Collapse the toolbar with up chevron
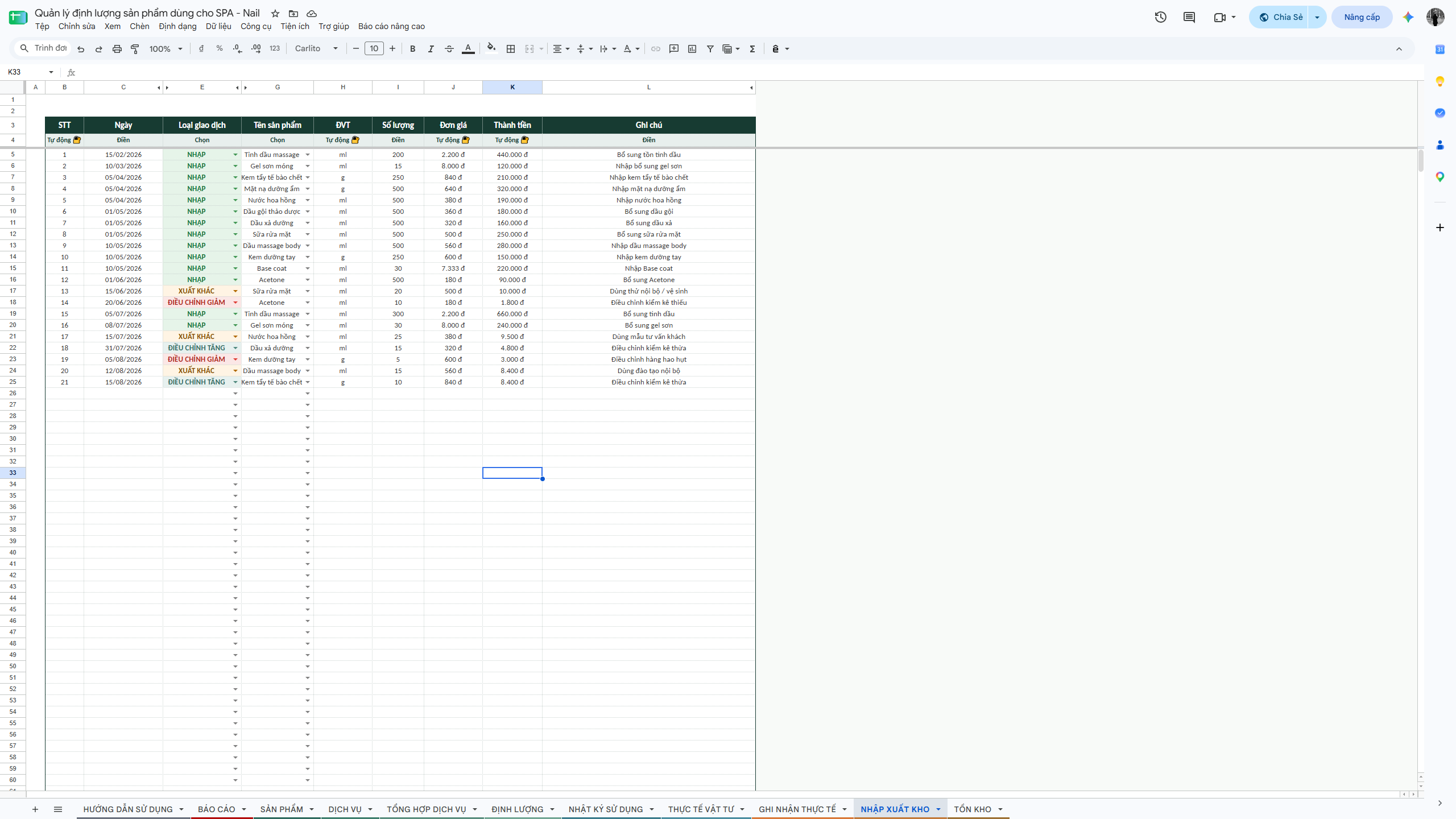This screenshot has height=819, width=1456. [x=1399, y=49]
